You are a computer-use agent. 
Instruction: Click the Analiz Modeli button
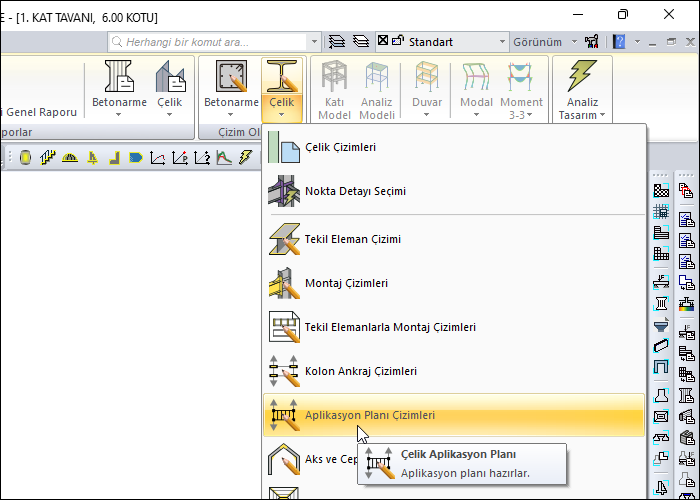coord(377,89)
